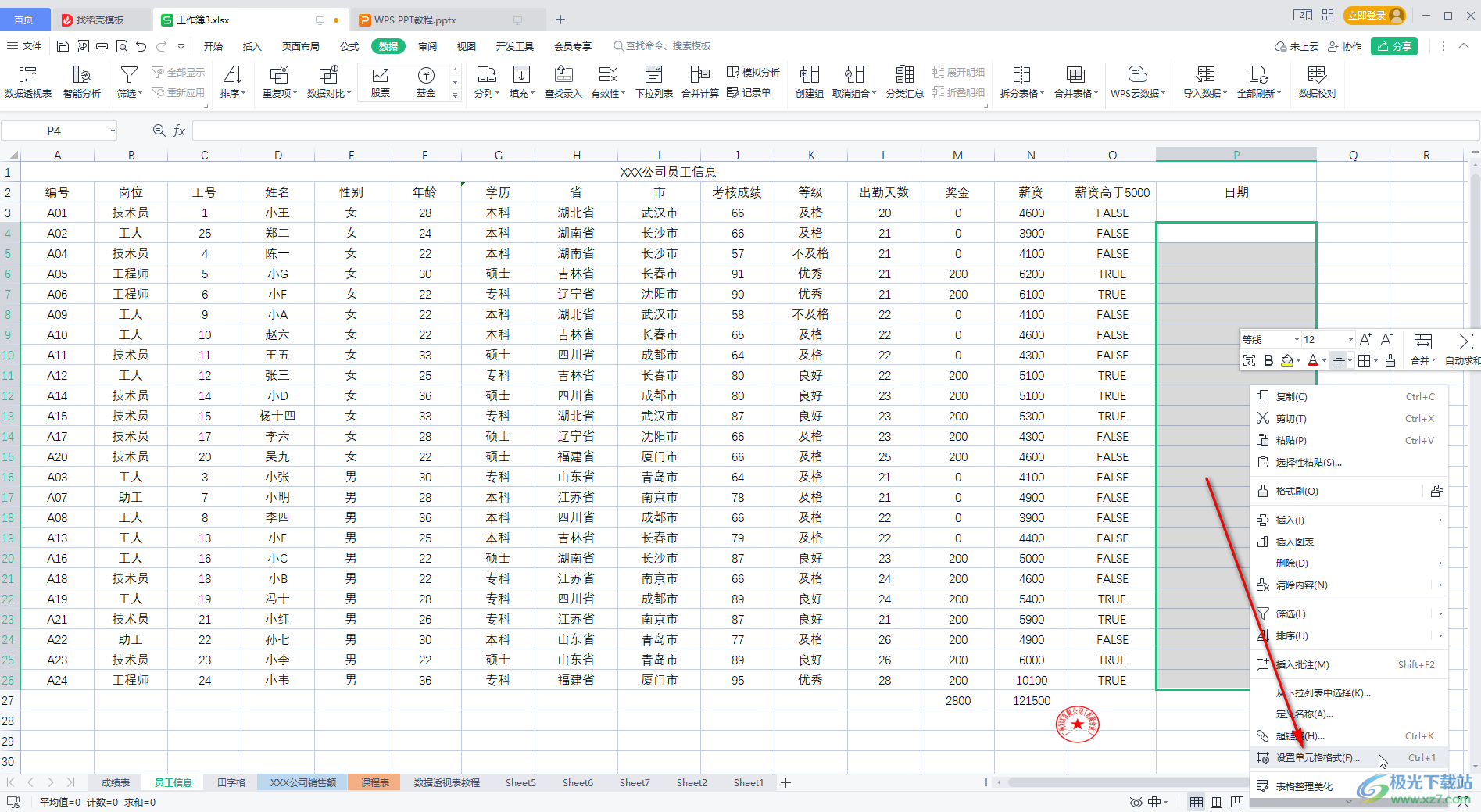Click the save icon in quick access toolbar
The height and width of the screenshot is (812, 1481).
click(x=63, y=46)
